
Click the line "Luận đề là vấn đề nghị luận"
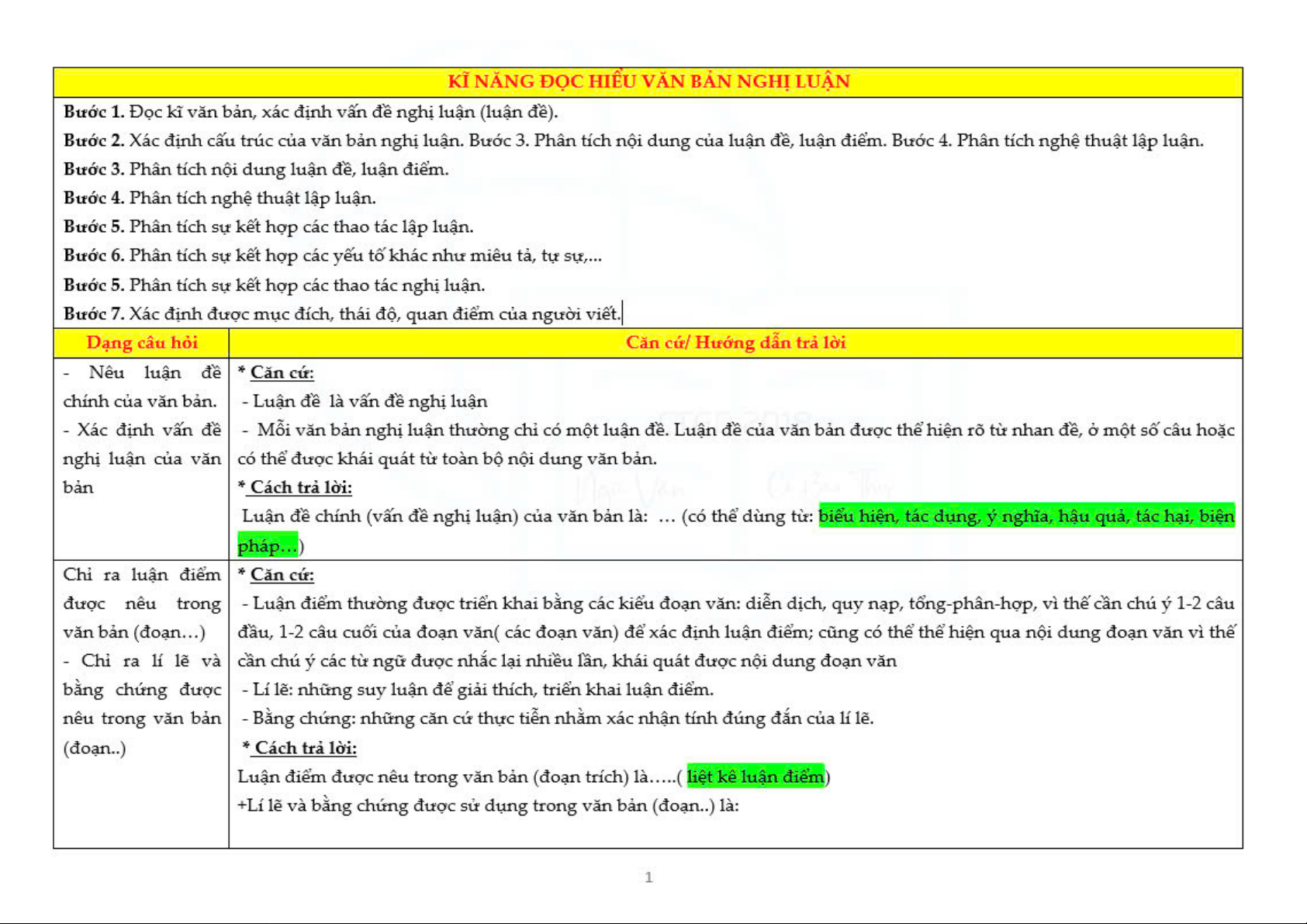tap(365, 401)
